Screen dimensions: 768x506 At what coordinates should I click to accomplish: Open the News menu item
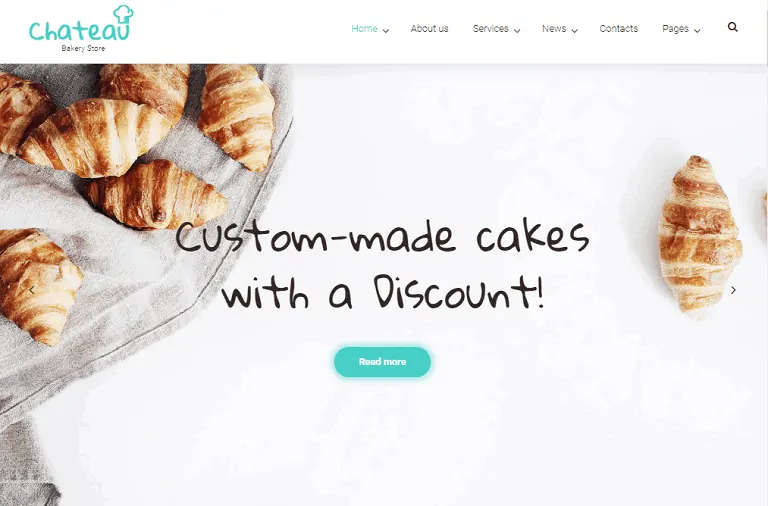click(x=554, y=28)
